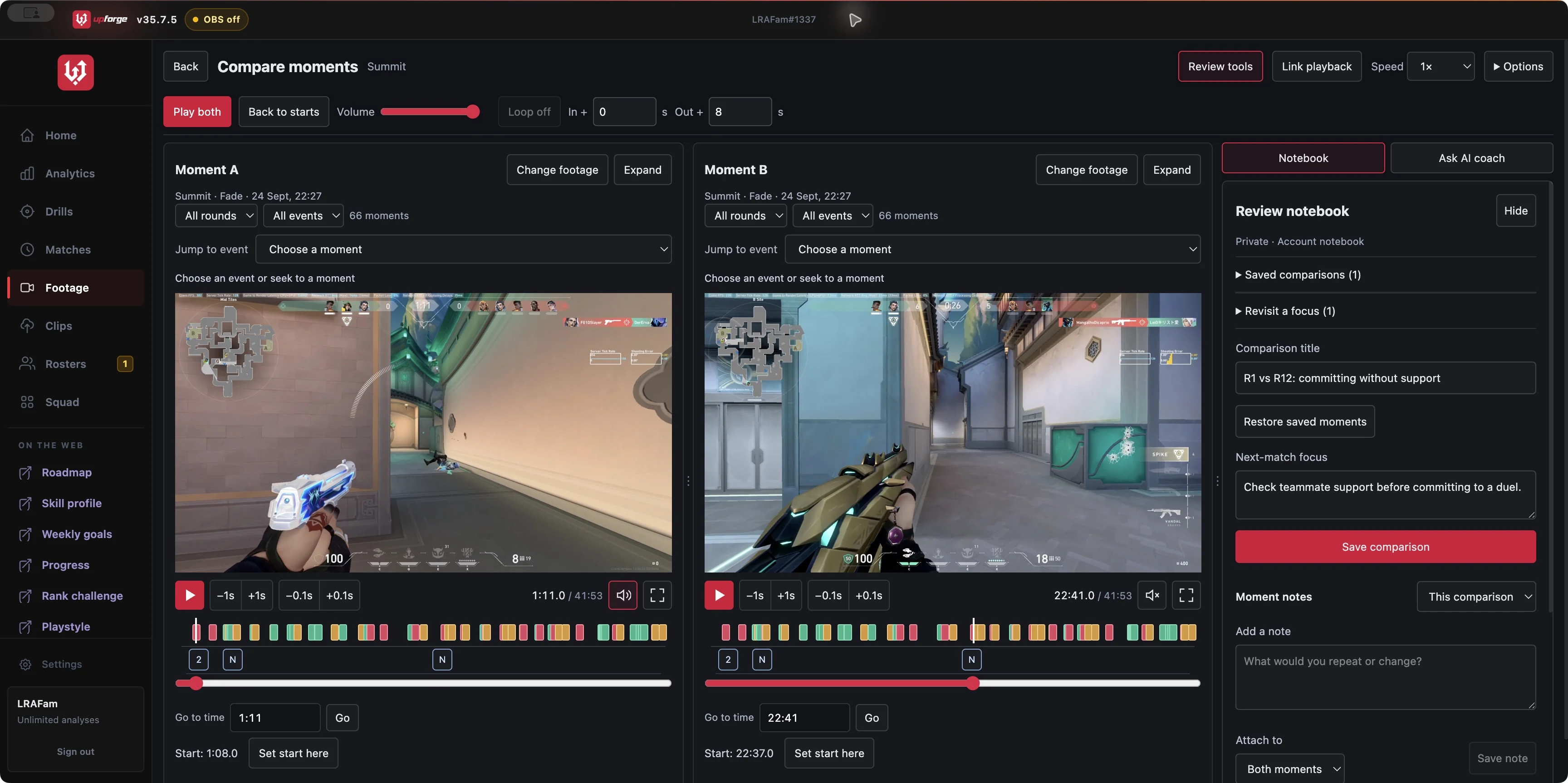Toggle Link playback
This screenshot has height=783, width=1568.
click(1317, 66)
